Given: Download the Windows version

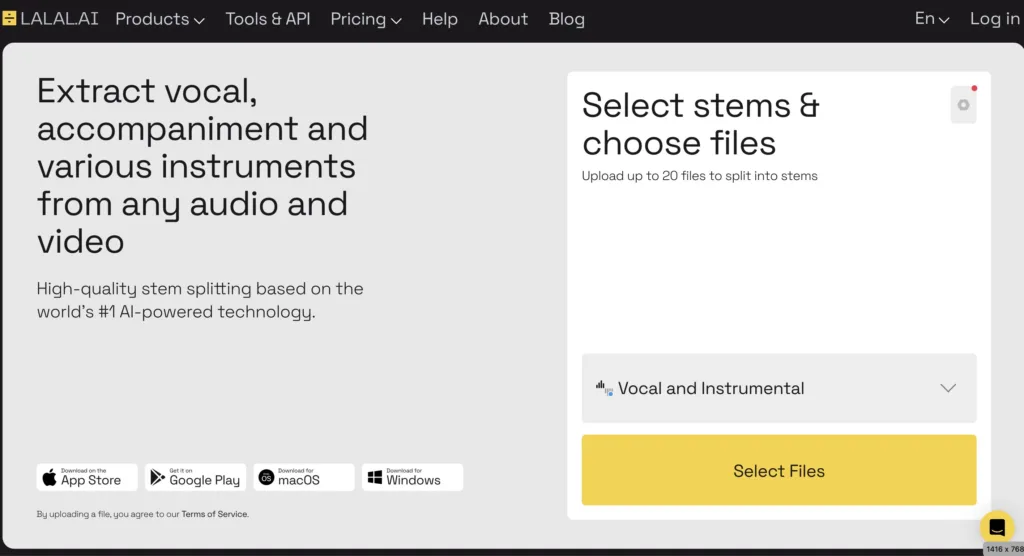Looking at the screenshot, I should [x=412, y=477].
